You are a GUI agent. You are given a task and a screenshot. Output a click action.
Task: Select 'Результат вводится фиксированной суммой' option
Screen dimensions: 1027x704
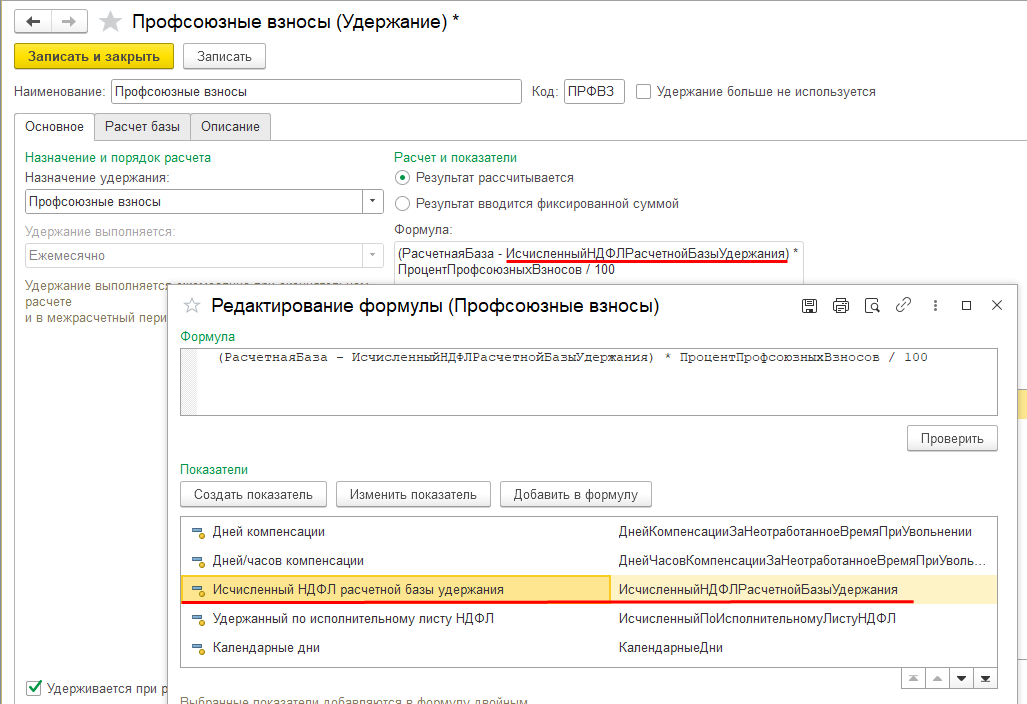coord(403,204)
